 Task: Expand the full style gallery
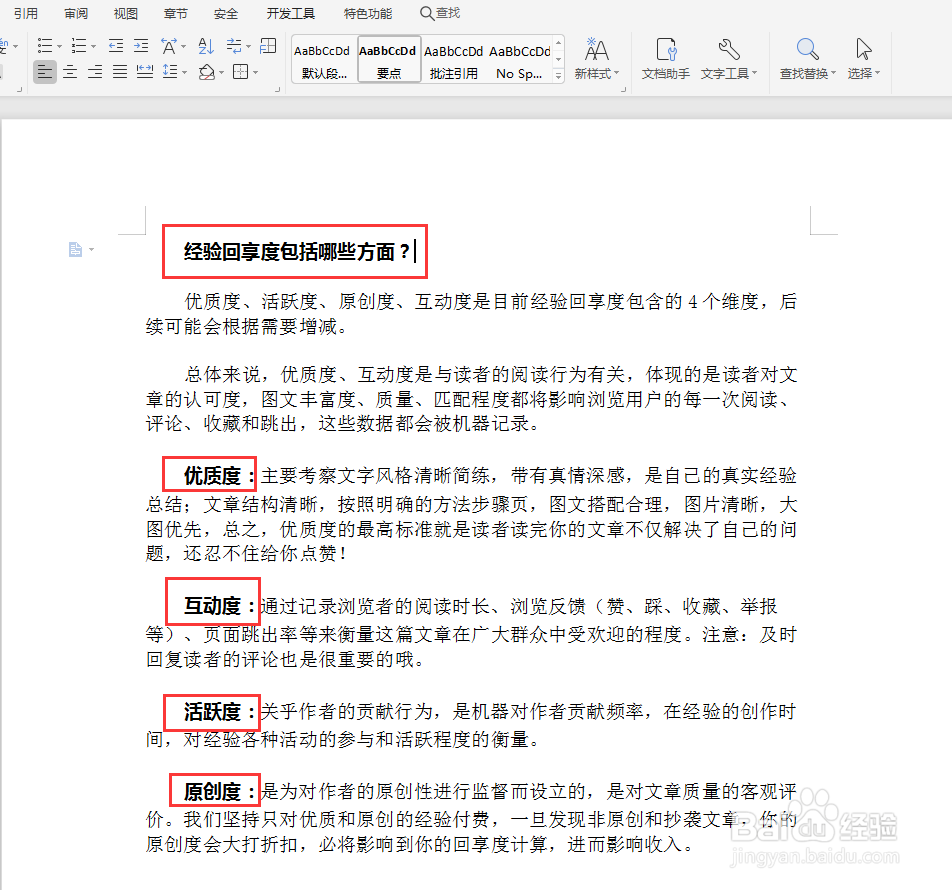click(x=559, y=75)
